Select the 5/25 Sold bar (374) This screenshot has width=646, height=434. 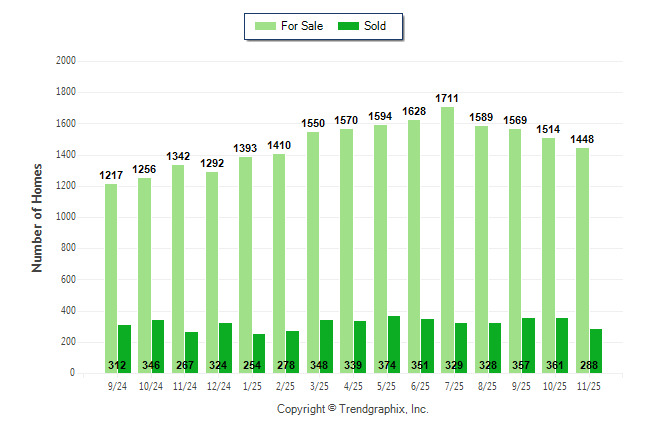394,344
